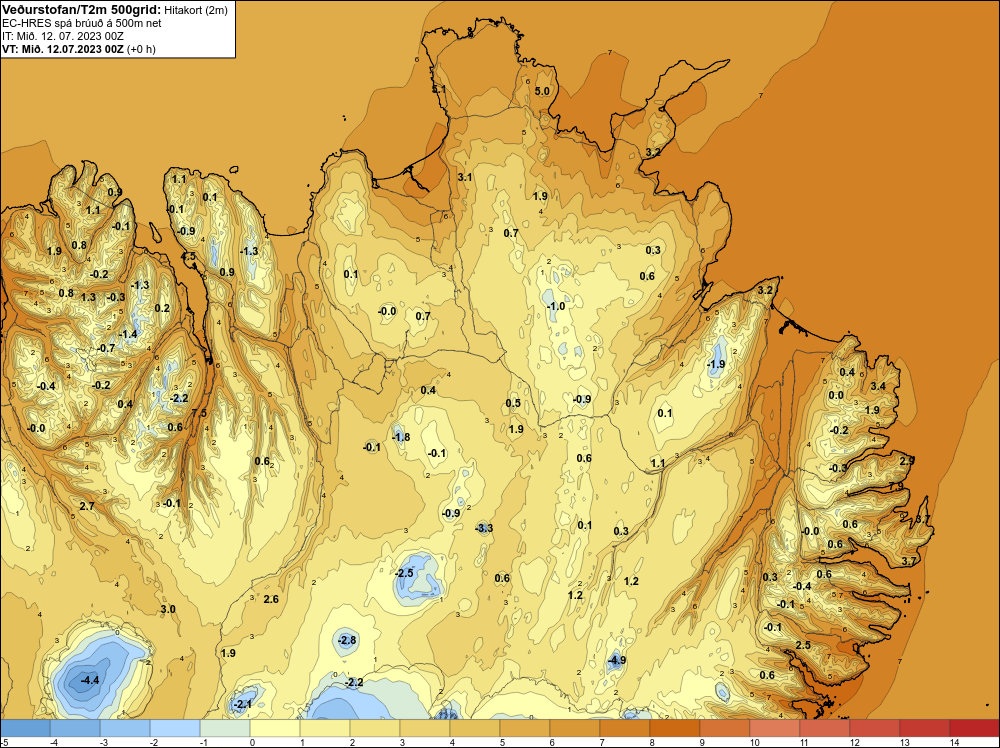Click the '-1.9' temperature value
The image size is (1000, 748).
[x=716, y=365]
